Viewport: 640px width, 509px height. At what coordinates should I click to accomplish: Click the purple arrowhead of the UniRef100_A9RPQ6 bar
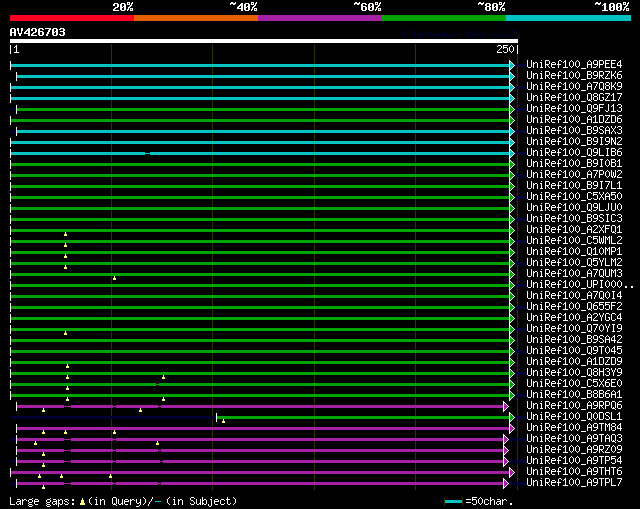coord(506,406)
